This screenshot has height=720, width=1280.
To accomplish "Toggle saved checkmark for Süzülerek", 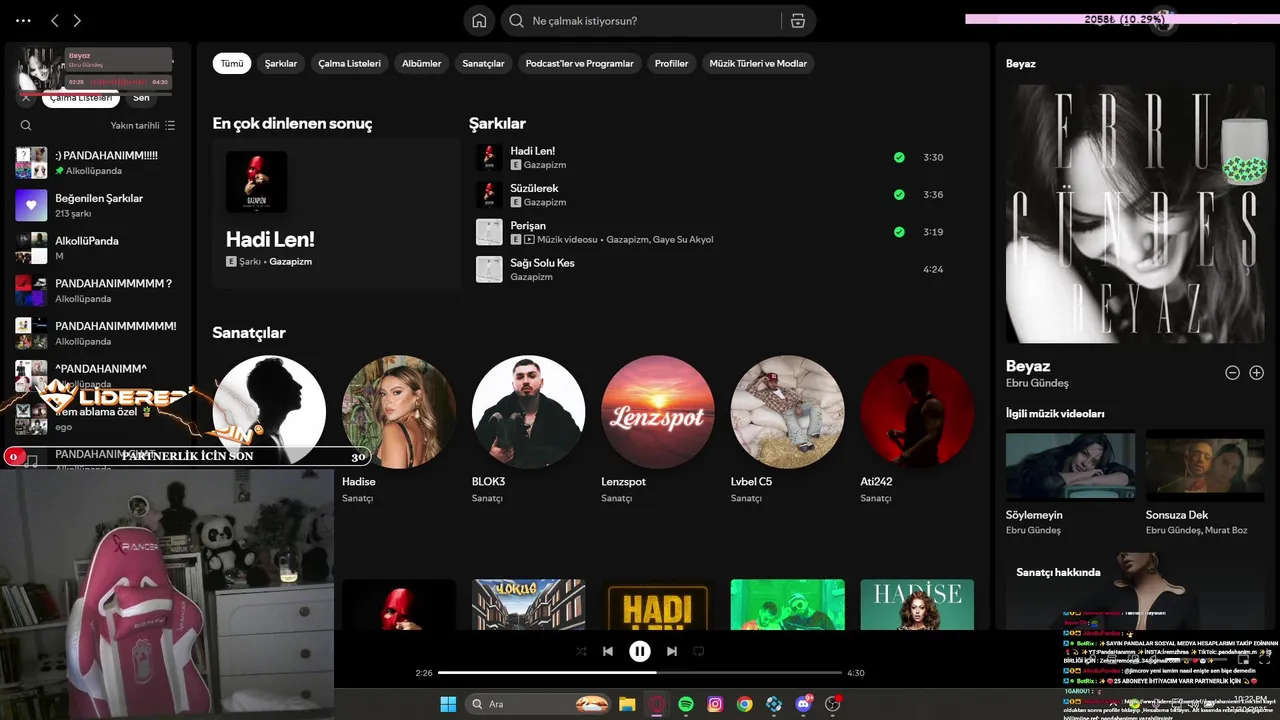I will [x=899, y=194].
